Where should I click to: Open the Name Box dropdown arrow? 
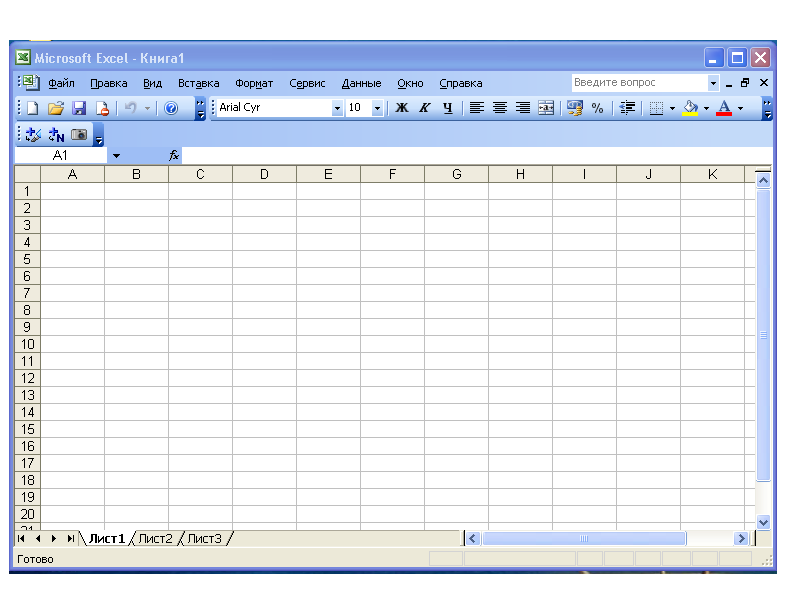116,156
